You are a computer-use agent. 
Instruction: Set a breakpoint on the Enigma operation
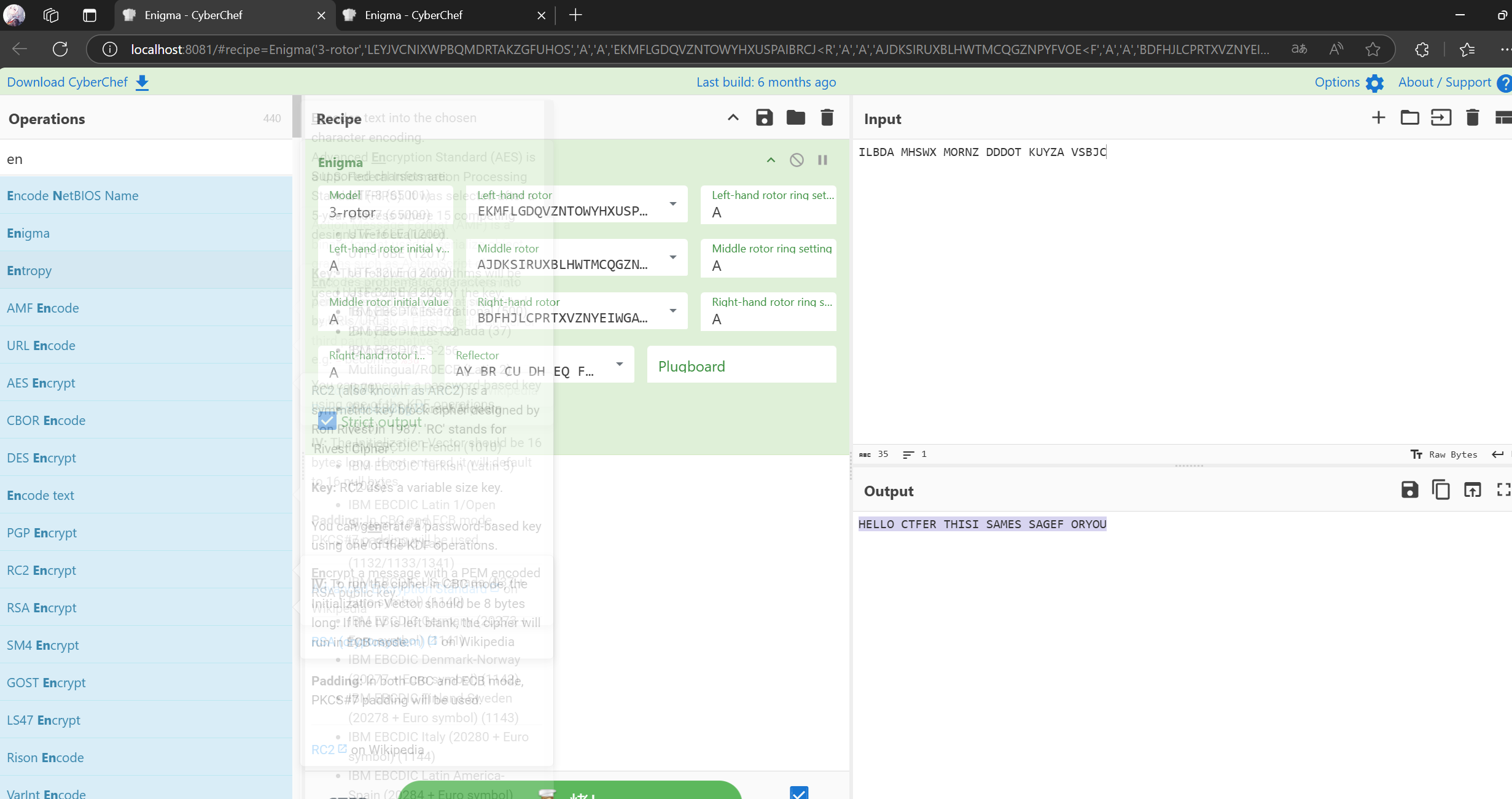[822, 160]
